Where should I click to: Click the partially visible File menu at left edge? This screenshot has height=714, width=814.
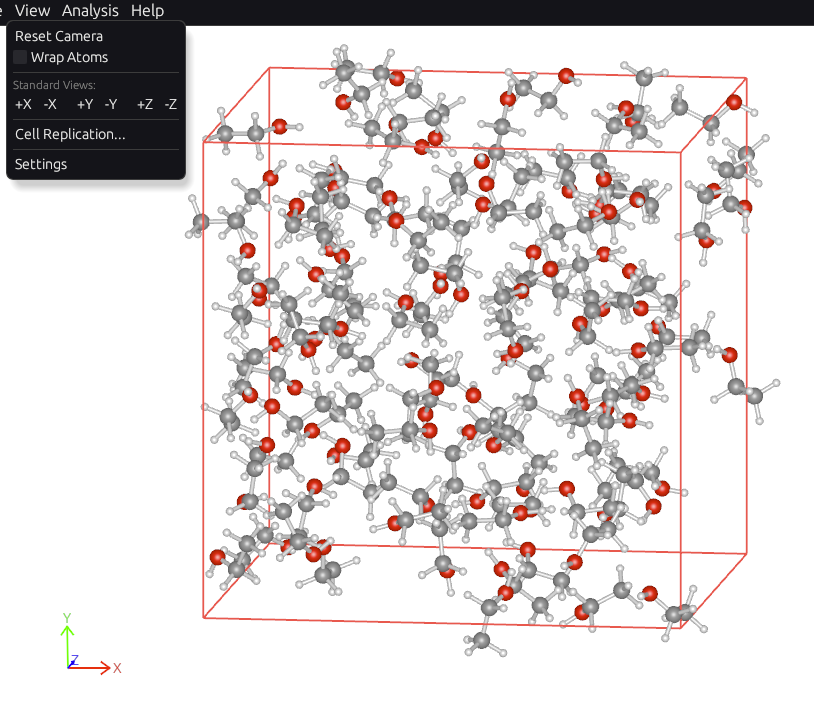click(x=2, y=11)
